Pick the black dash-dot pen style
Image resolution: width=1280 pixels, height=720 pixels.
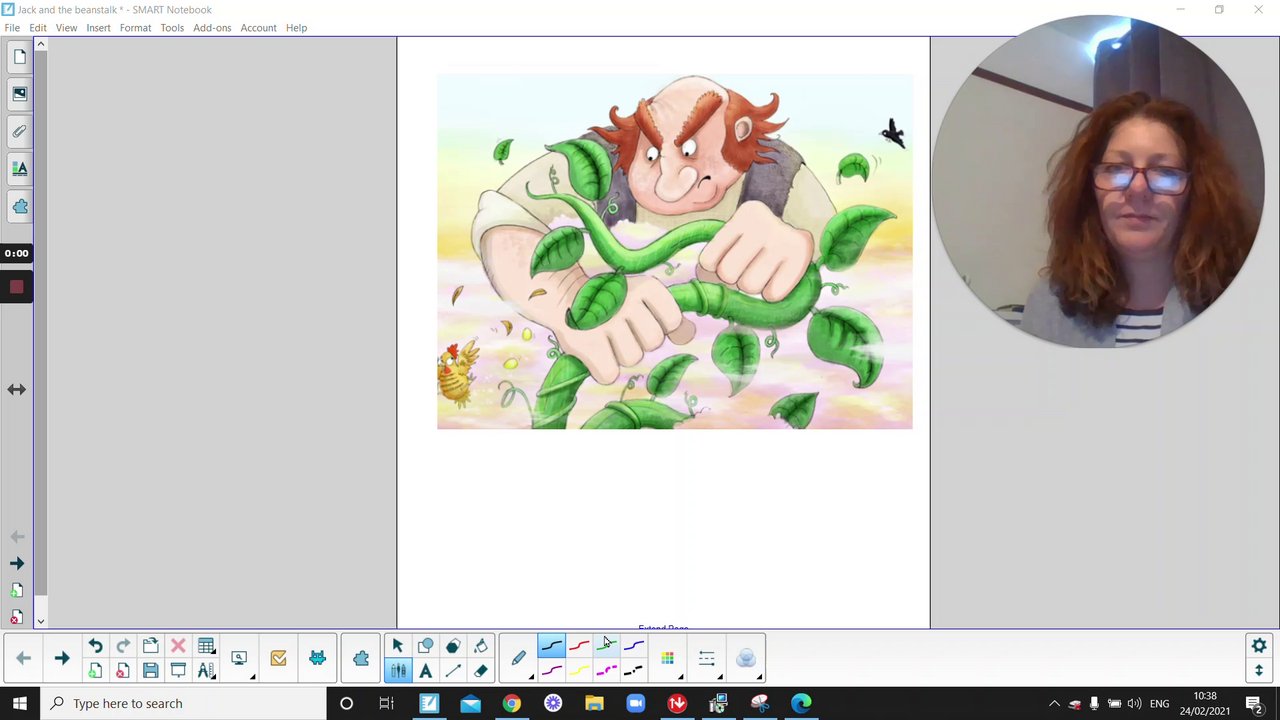pyautogui.click(x=634, y=671)
